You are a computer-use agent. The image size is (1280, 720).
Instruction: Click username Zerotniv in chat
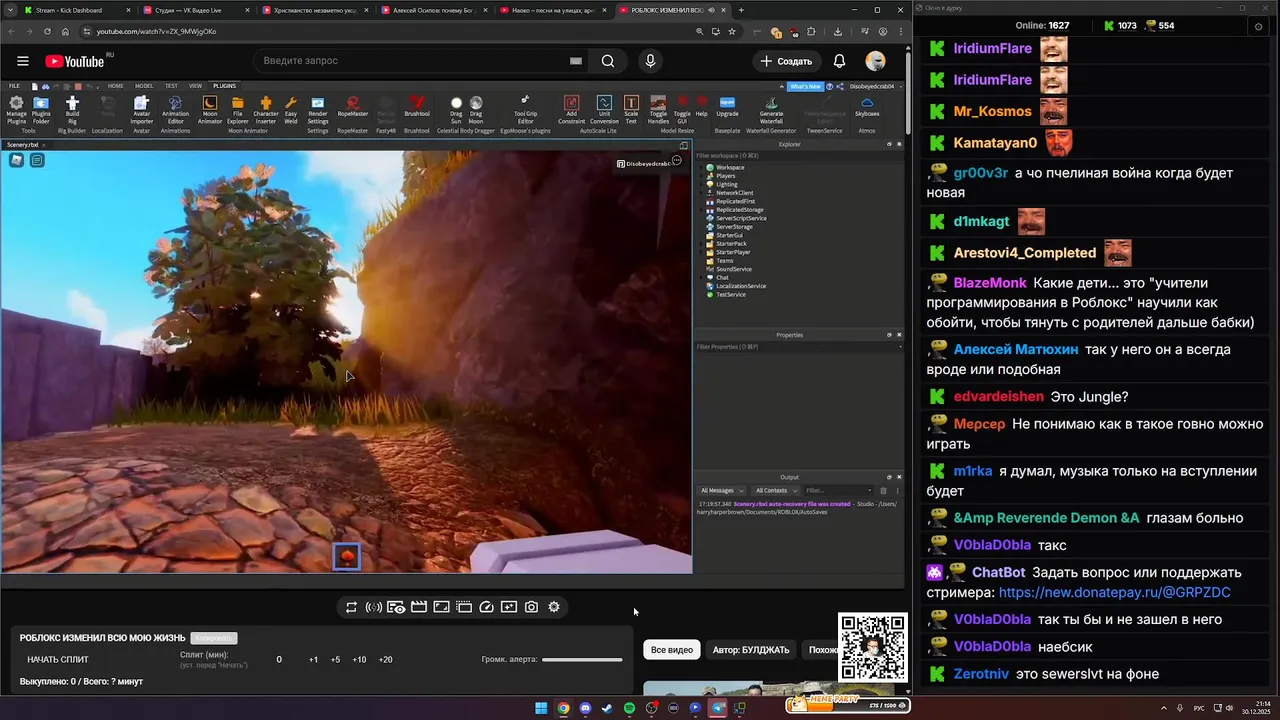coord(981,674)
